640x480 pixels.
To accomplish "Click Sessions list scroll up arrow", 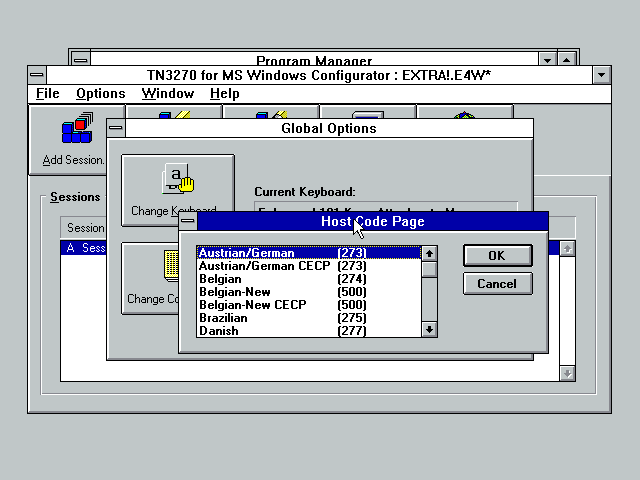I will tap(567, 249).
